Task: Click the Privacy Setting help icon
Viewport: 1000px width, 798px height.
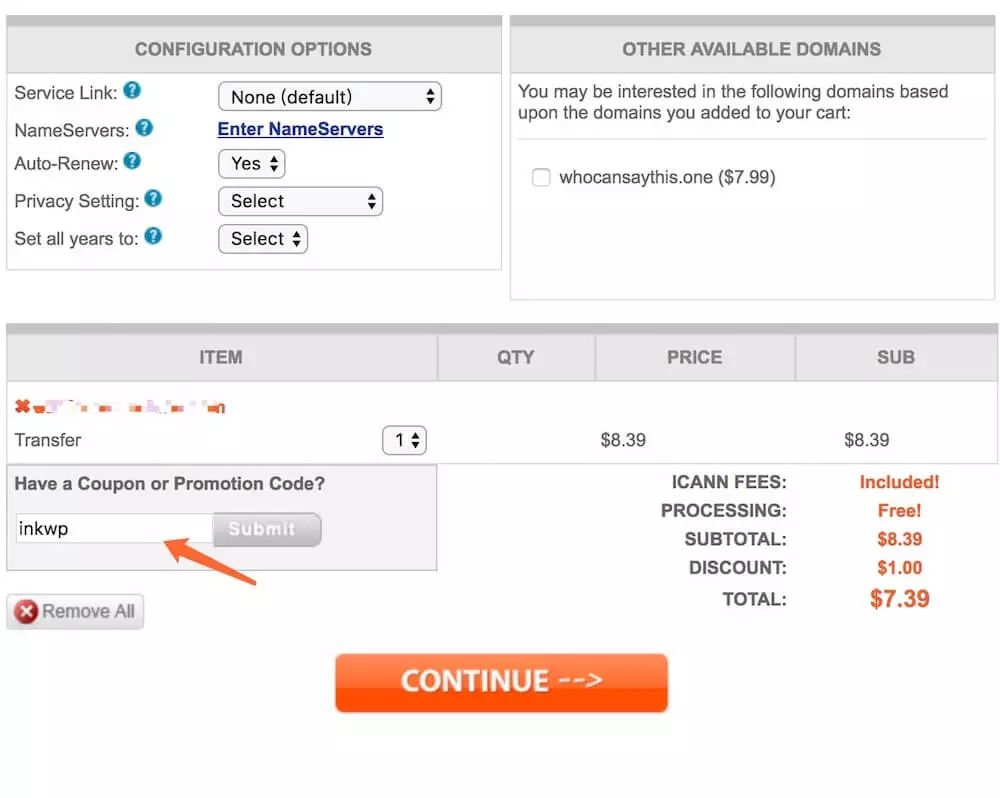Action: [153, 199]
